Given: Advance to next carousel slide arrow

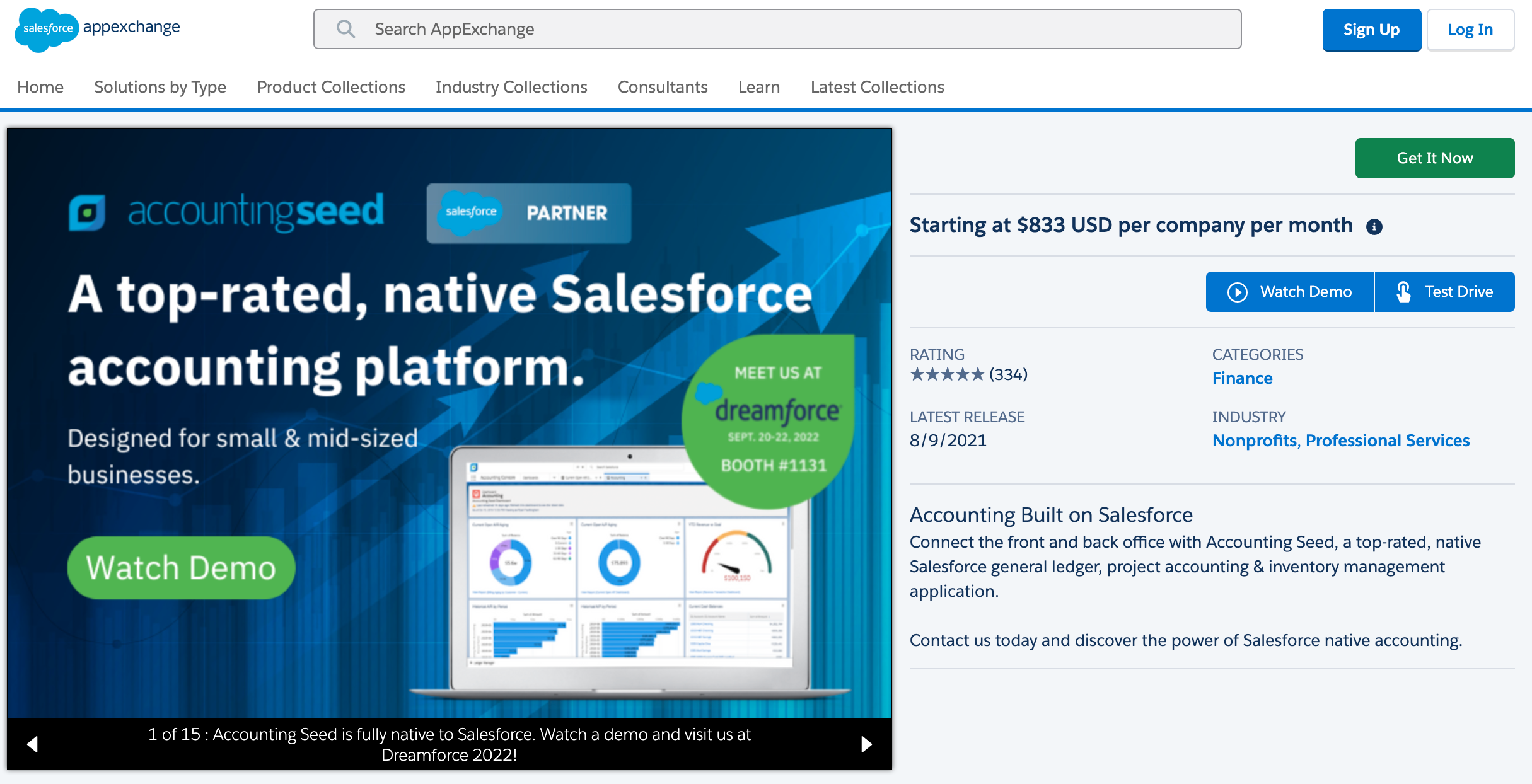Looking at the screenshot, I should 867,744.
